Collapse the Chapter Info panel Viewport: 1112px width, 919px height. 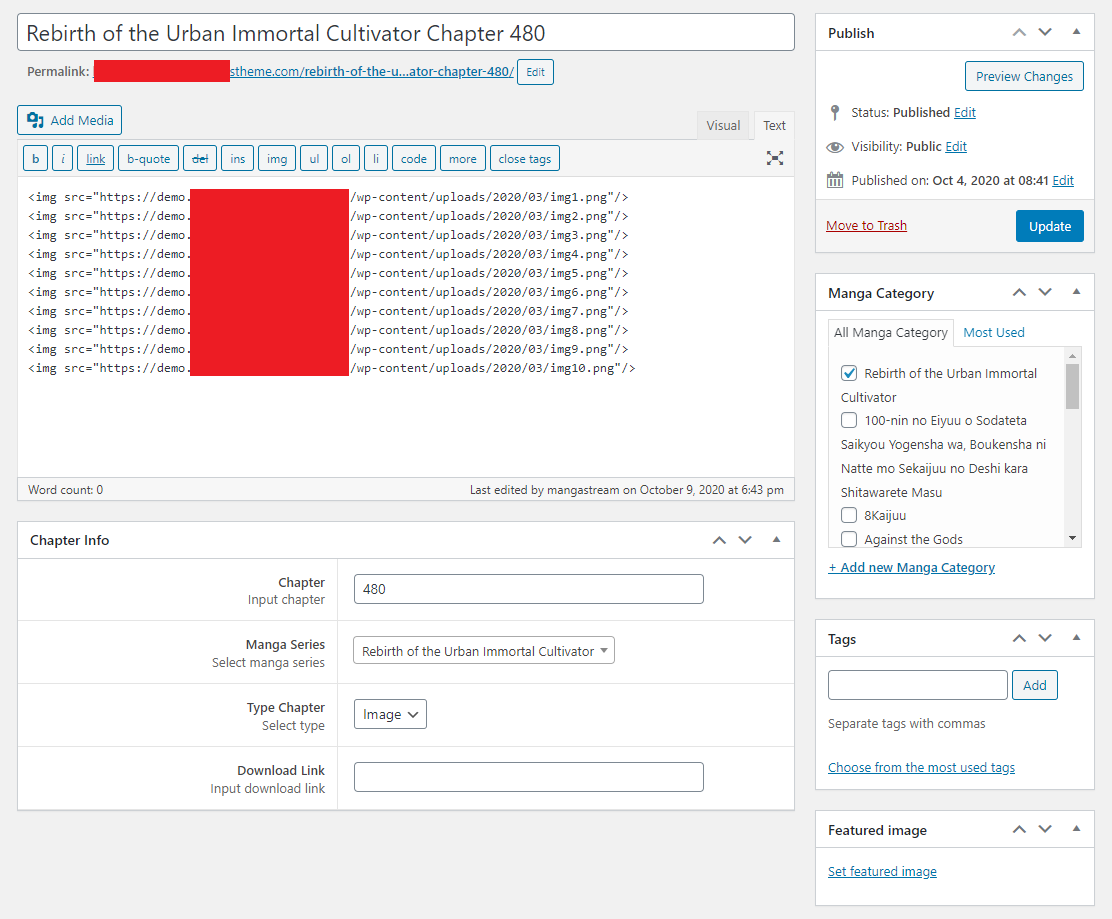(x=776, y=539)
